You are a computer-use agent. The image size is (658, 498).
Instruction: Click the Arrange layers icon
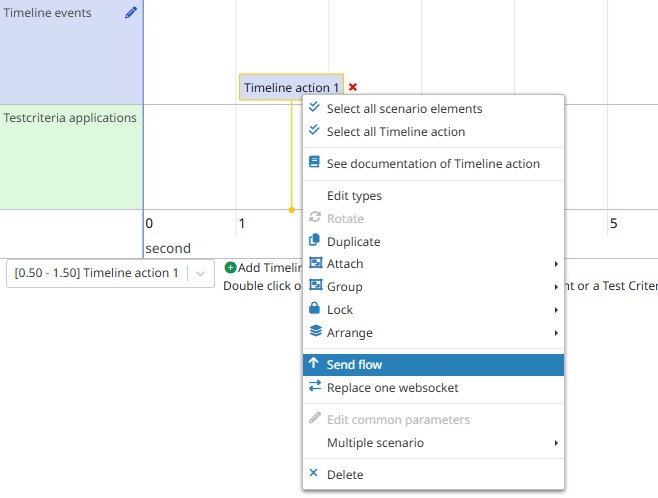pyautogui.click(x=314, y=332)
